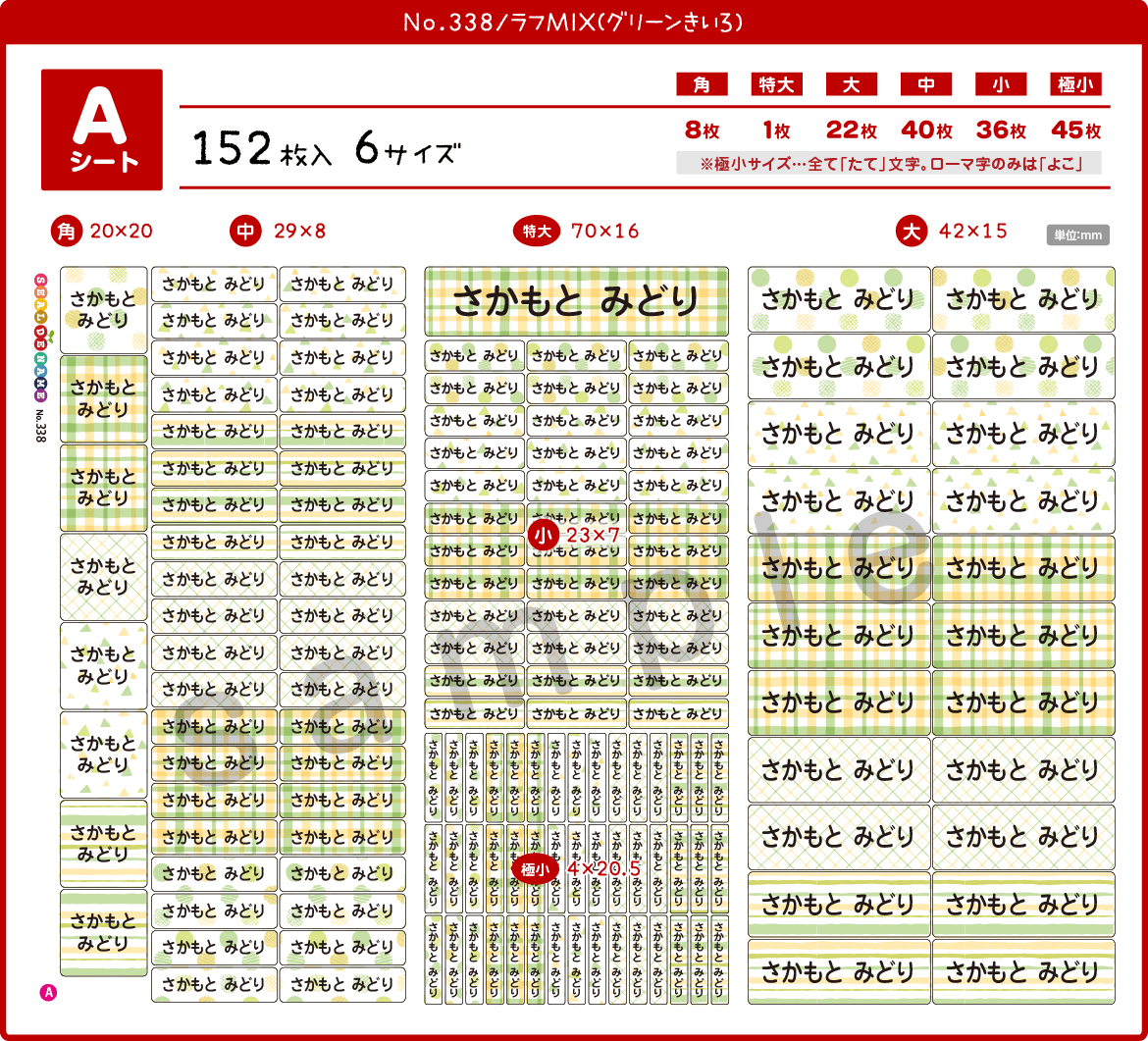Click the 中 29×8 round badge
The height and width of the screenshot is (1041, 1148).
coord(245,232)
